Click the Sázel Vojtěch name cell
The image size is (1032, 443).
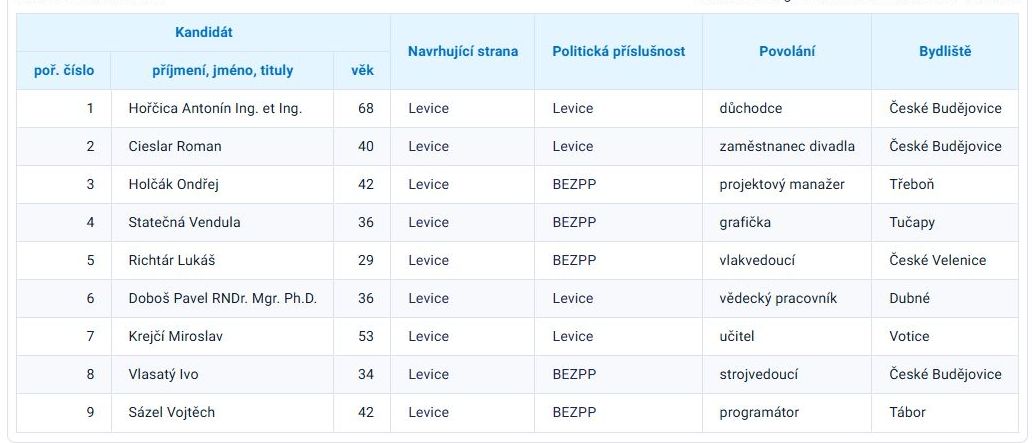coord(172,412)
